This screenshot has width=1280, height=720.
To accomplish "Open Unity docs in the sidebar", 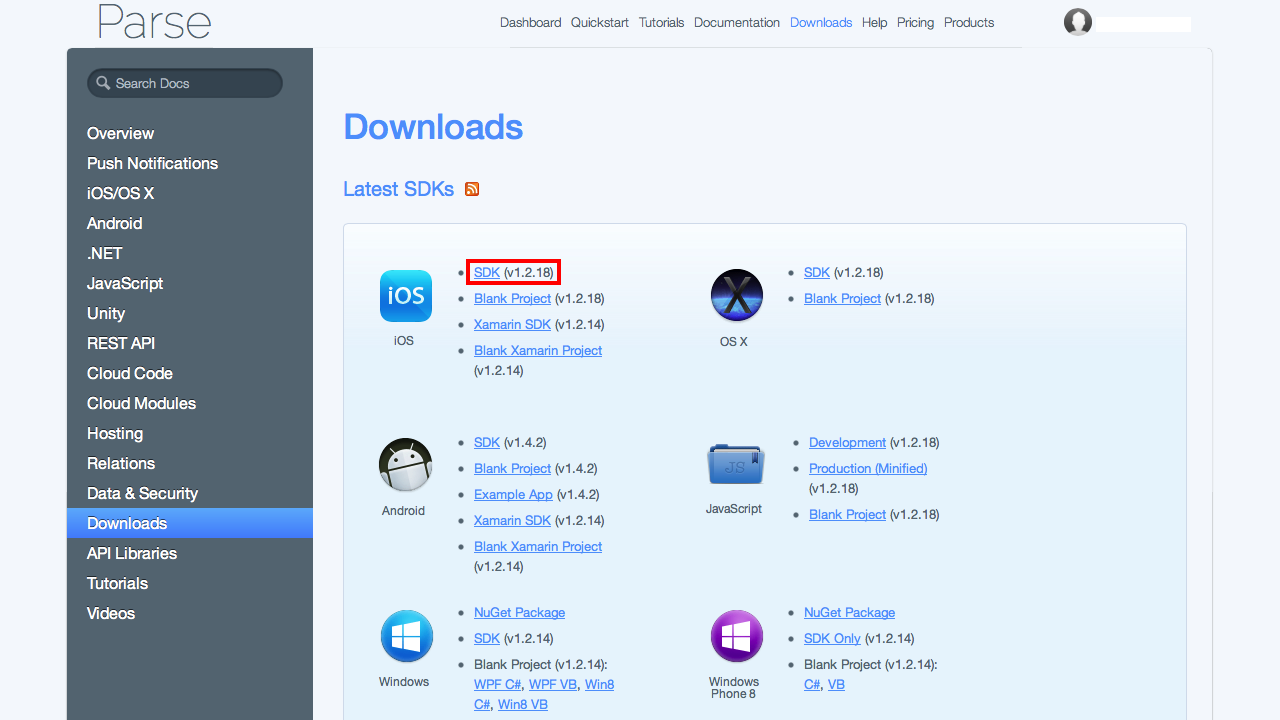I will [106, 313].
